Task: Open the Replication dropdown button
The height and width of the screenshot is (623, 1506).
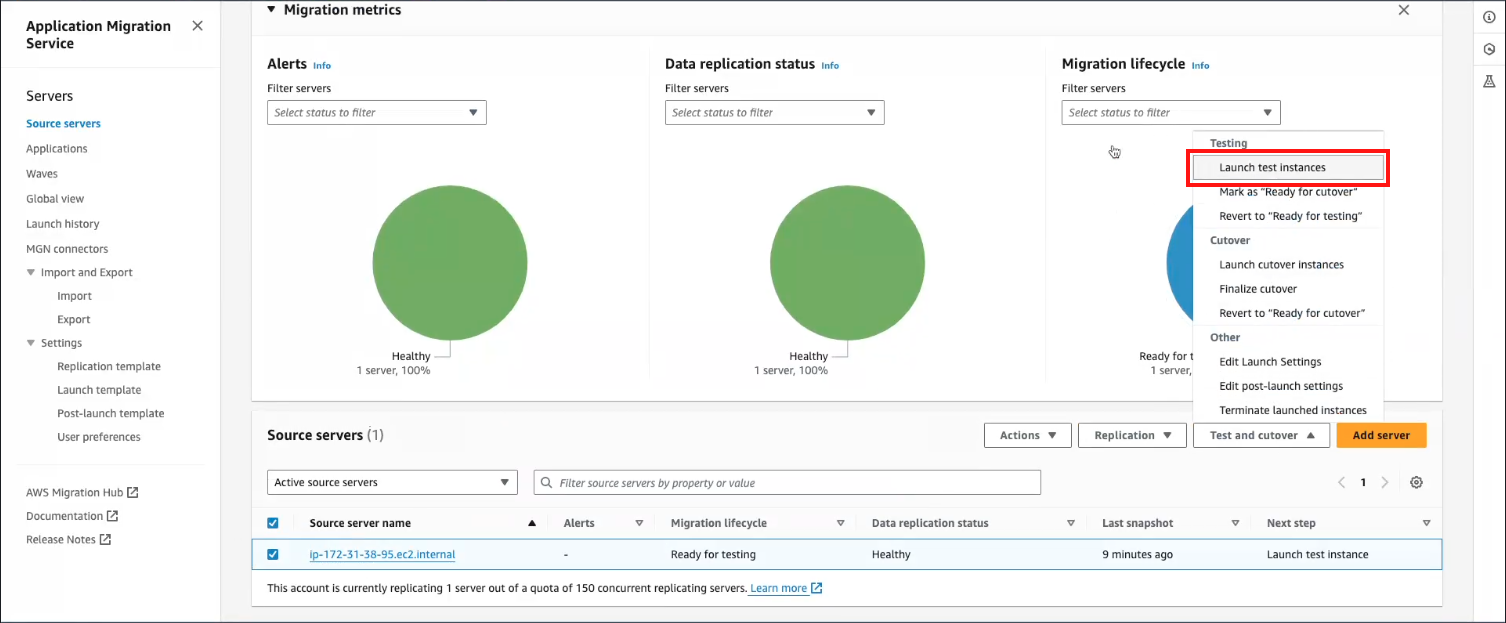Action: pyautogui.click(x=1132, y=435)
